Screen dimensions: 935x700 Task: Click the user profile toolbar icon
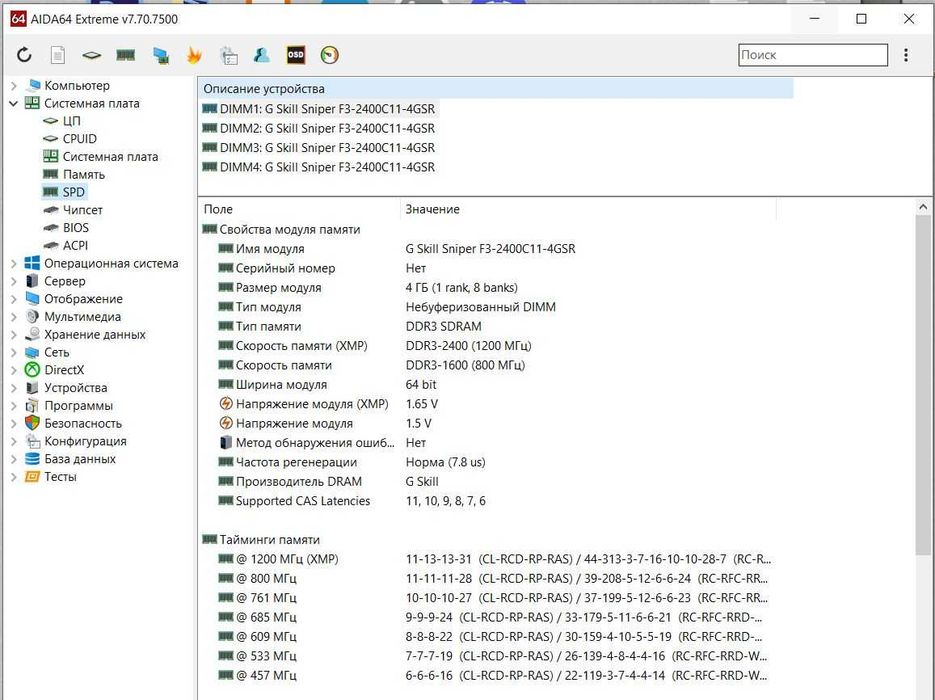(x=262, y=55)
